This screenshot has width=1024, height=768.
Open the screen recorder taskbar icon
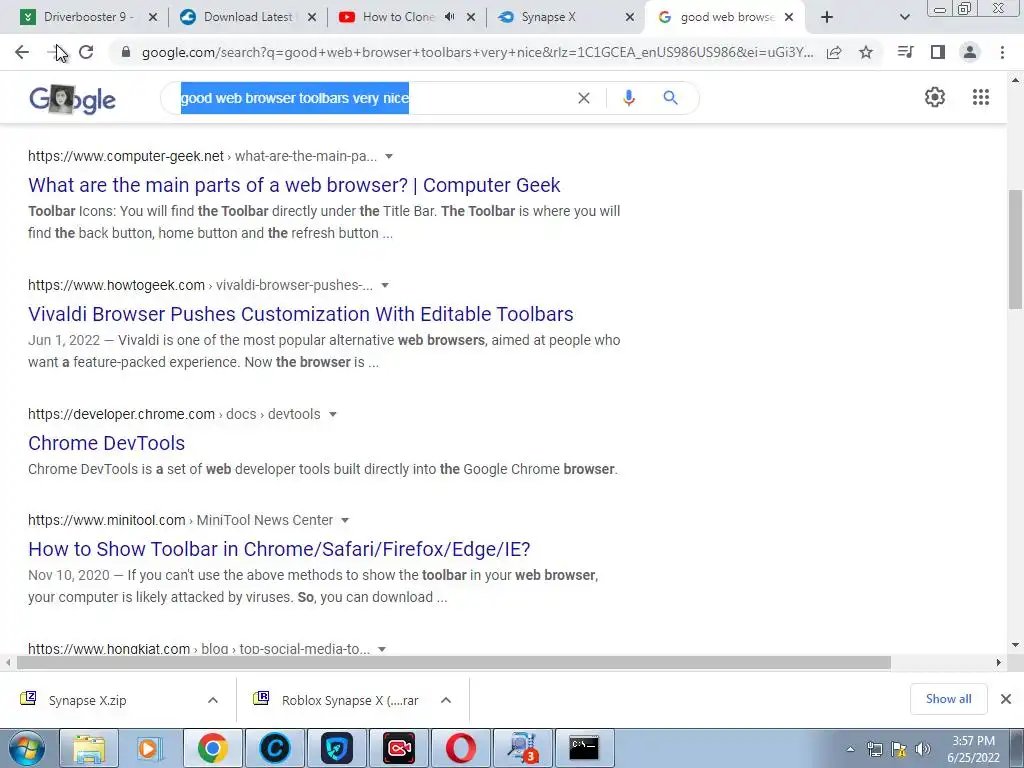click(x=399, y=748)
